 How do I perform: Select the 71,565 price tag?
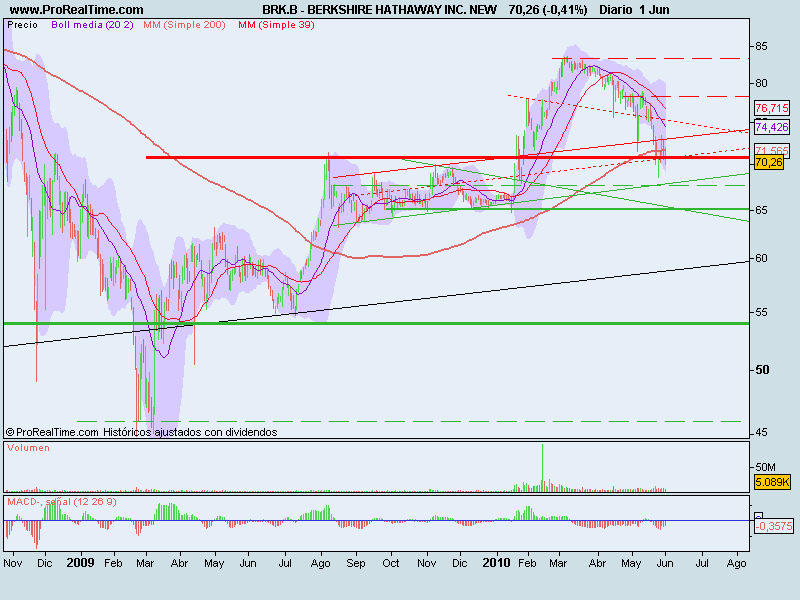(x=772, y=151)
